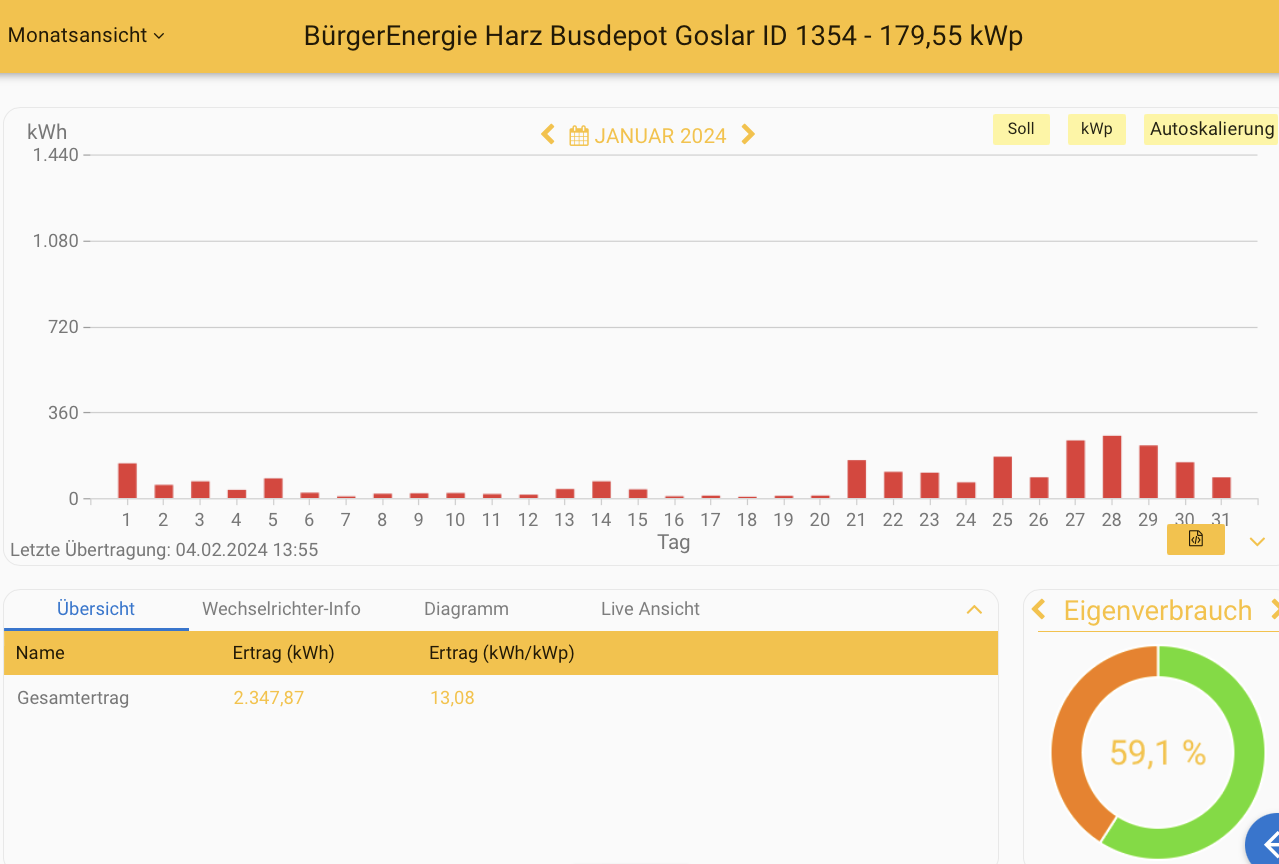This screenshot has width=1279, height=864.
Task: Show previous Eigenverbrauch panel with left arrow
Action: (1039, 609)
